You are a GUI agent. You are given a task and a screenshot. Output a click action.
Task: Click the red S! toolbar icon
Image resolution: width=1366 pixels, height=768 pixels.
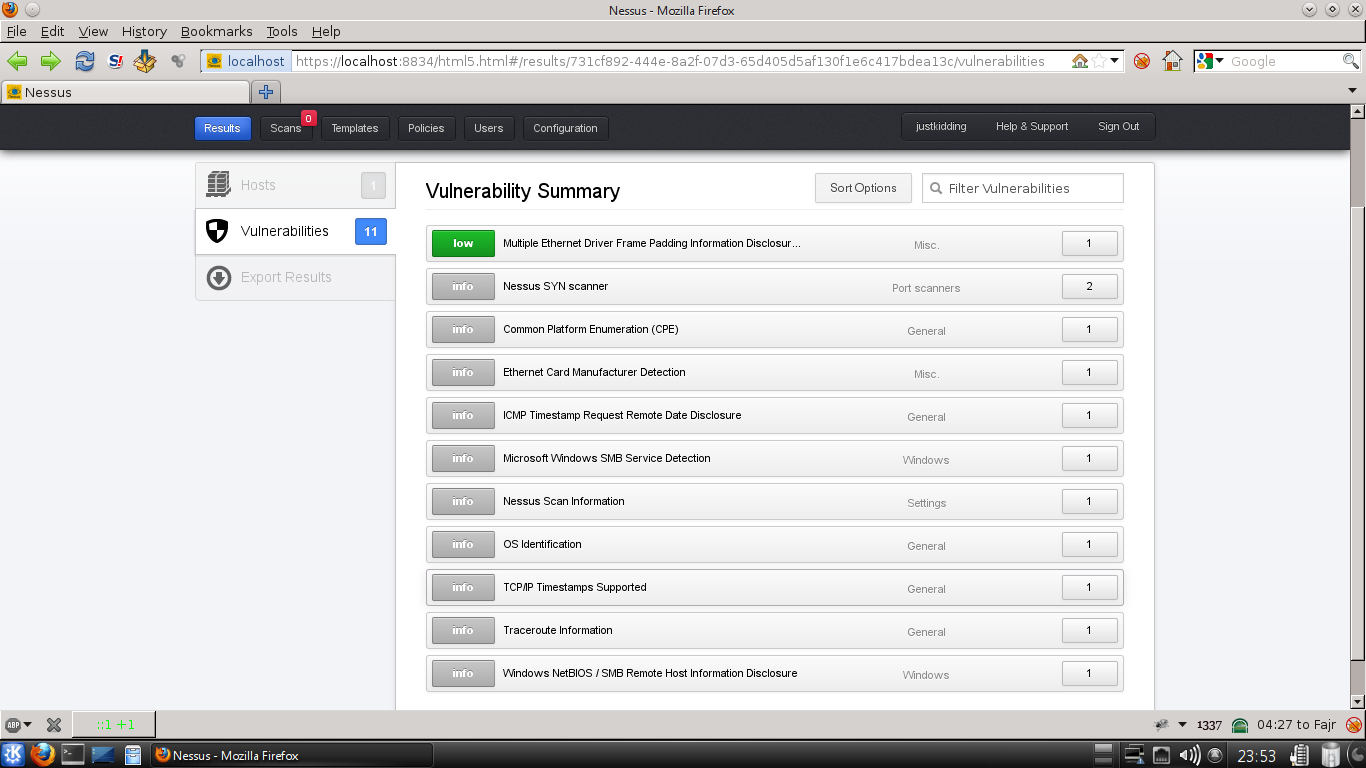(x=116, y=61)
